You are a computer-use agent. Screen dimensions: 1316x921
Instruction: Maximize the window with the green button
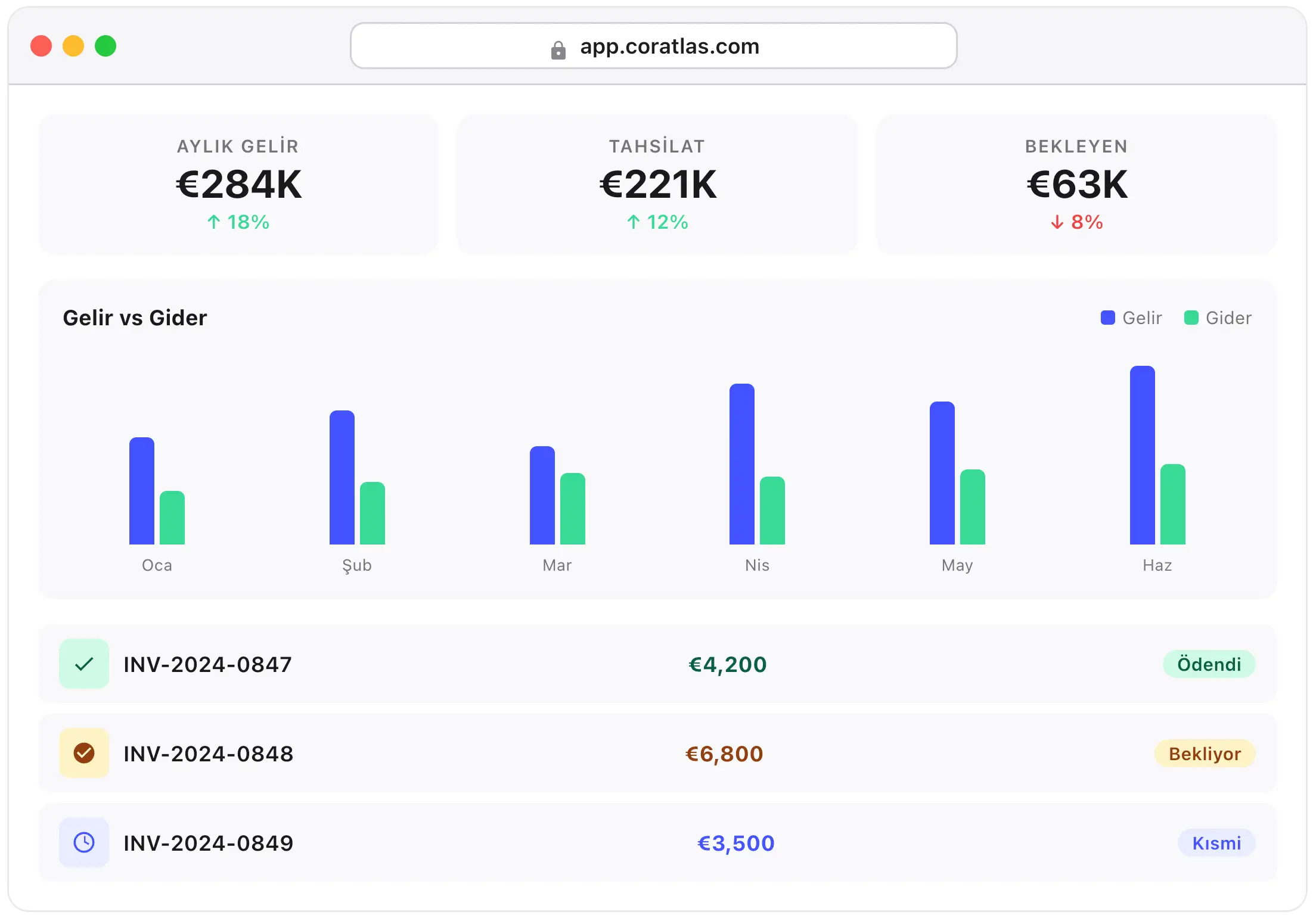tap(105, 46)
